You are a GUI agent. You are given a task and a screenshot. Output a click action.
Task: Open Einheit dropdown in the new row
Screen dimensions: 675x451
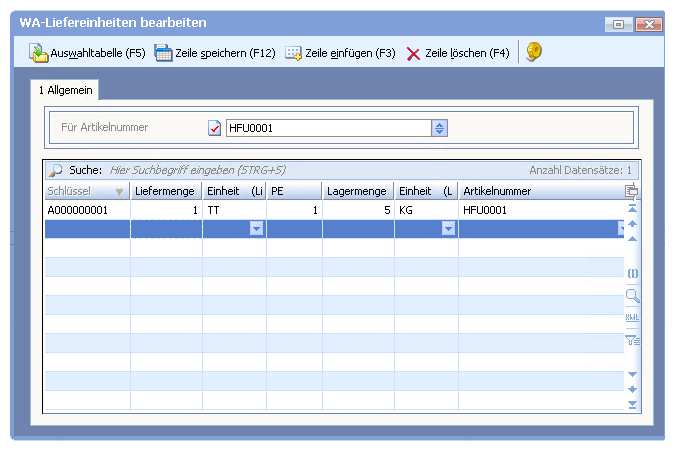[x=256, y=229]
